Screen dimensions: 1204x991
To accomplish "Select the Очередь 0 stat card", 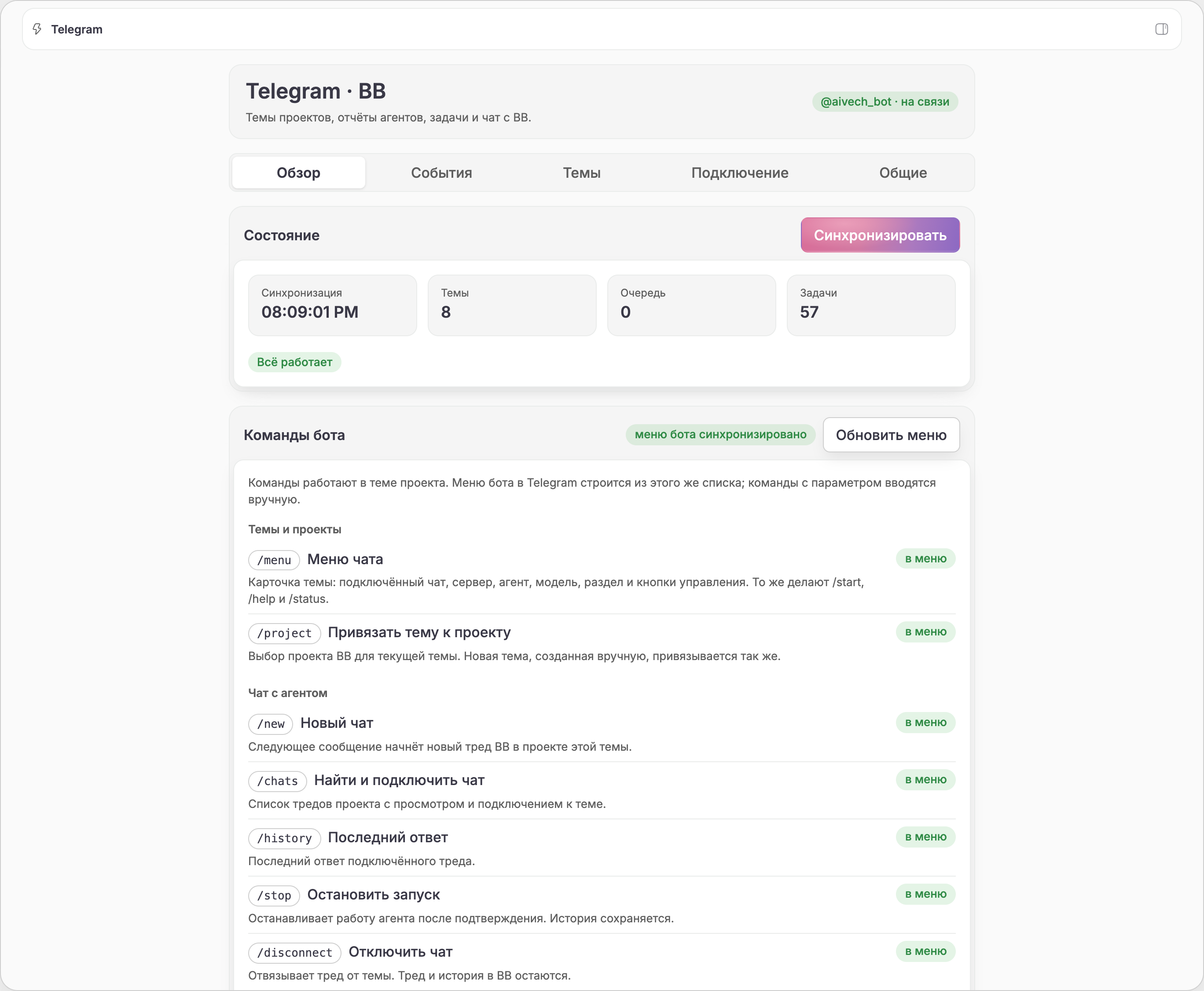I will (691, 305).
